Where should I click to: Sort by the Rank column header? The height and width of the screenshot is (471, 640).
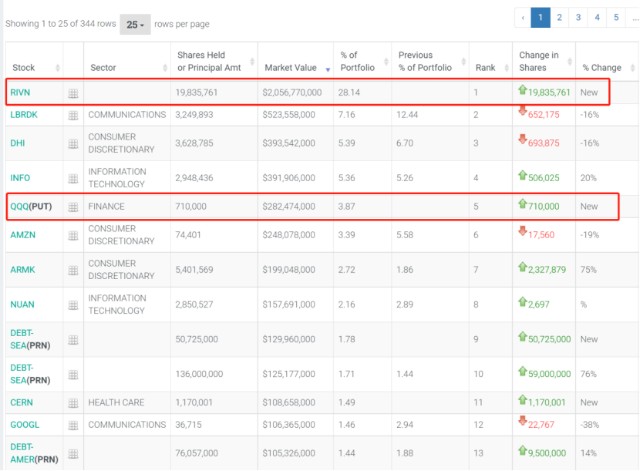tap(491, 61)
